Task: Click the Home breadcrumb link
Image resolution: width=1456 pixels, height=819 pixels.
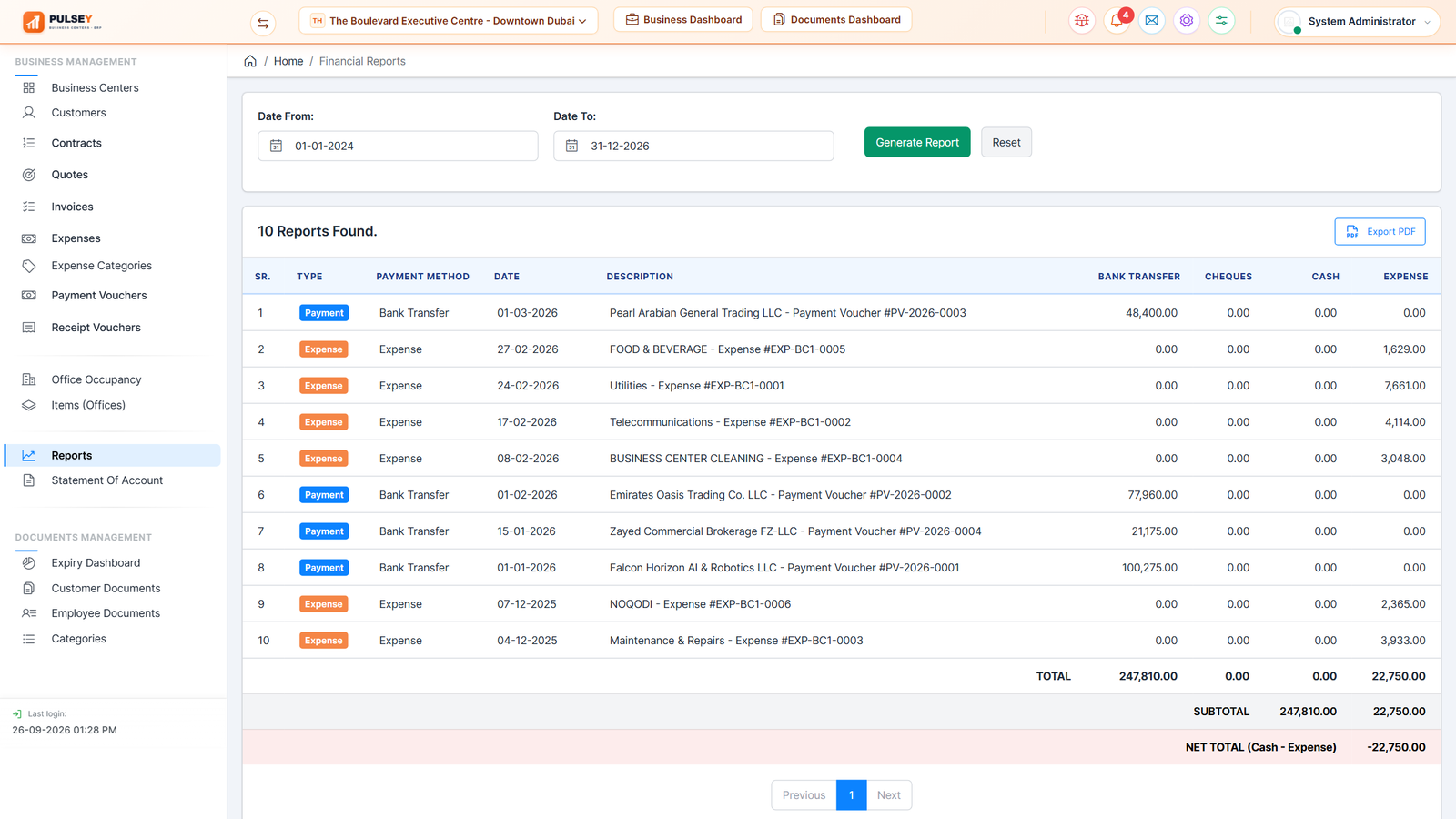Action: [288, 61]
